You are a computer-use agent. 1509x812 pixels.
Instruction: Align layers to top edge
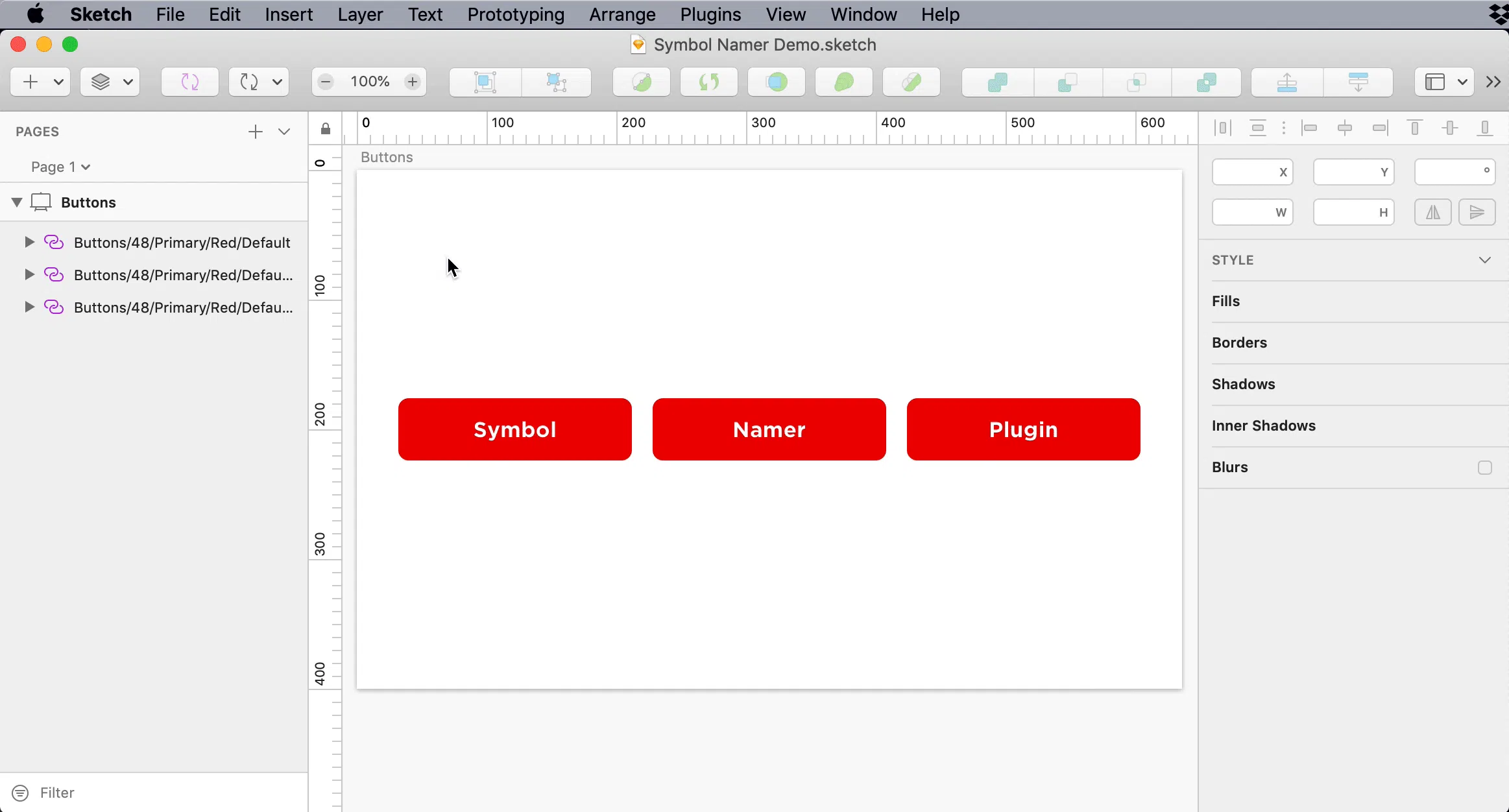[x=1415, y=128]
